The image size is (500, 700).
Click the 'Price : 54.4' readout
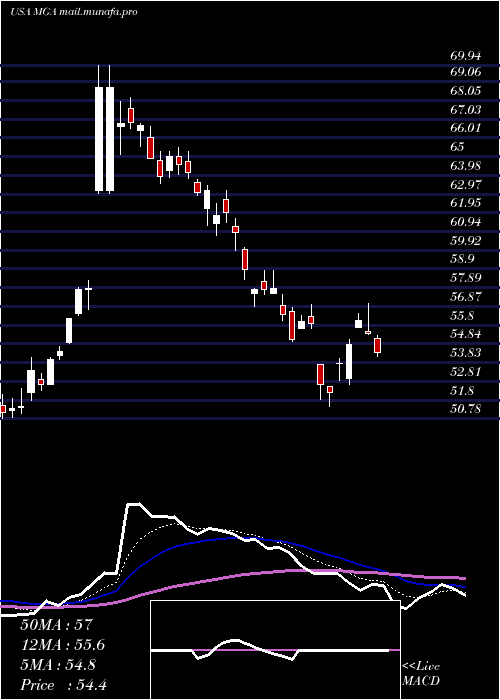tap(63, 685)
